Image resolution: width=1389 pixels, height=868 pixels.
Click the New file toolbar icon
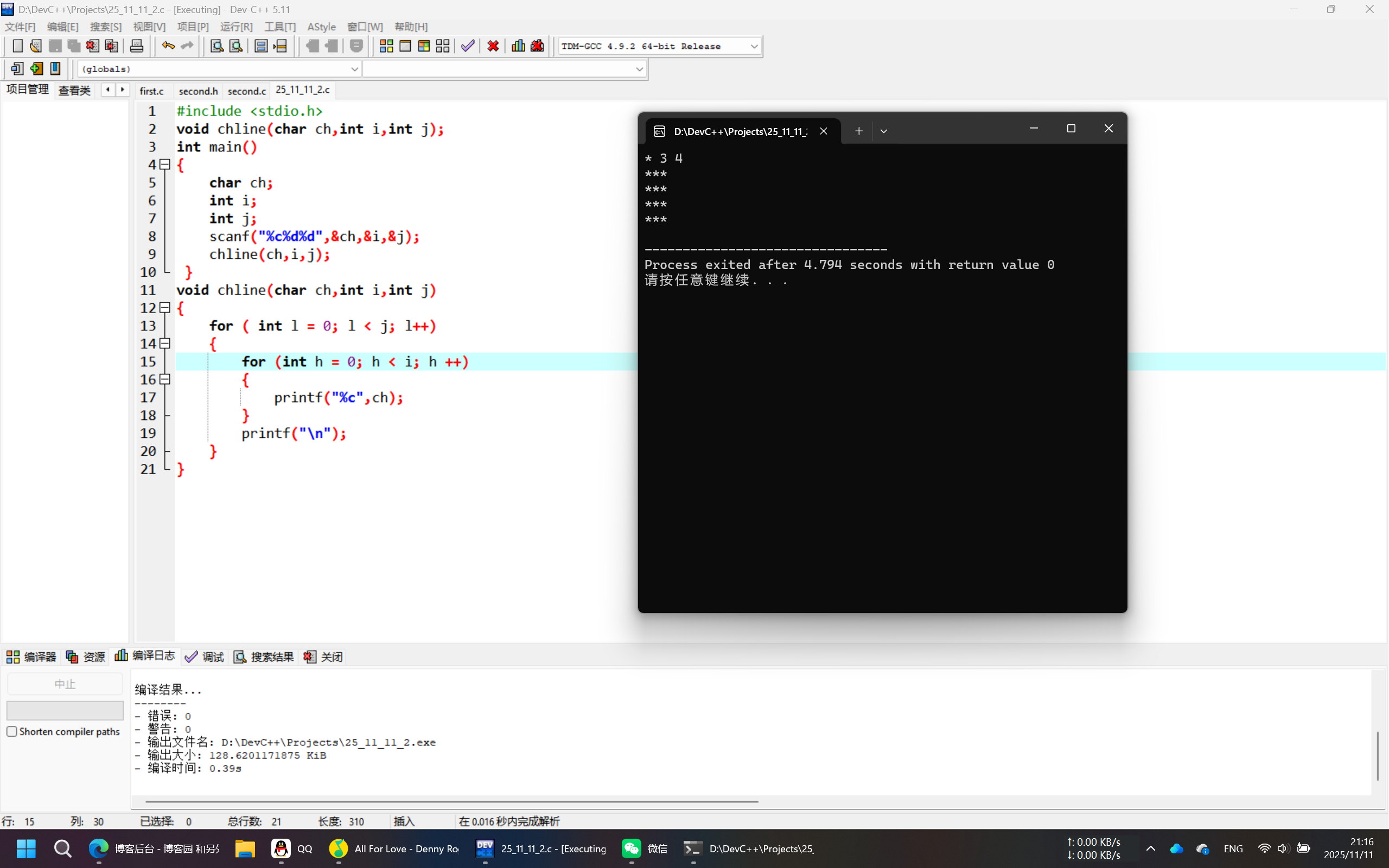click(17, 46)
